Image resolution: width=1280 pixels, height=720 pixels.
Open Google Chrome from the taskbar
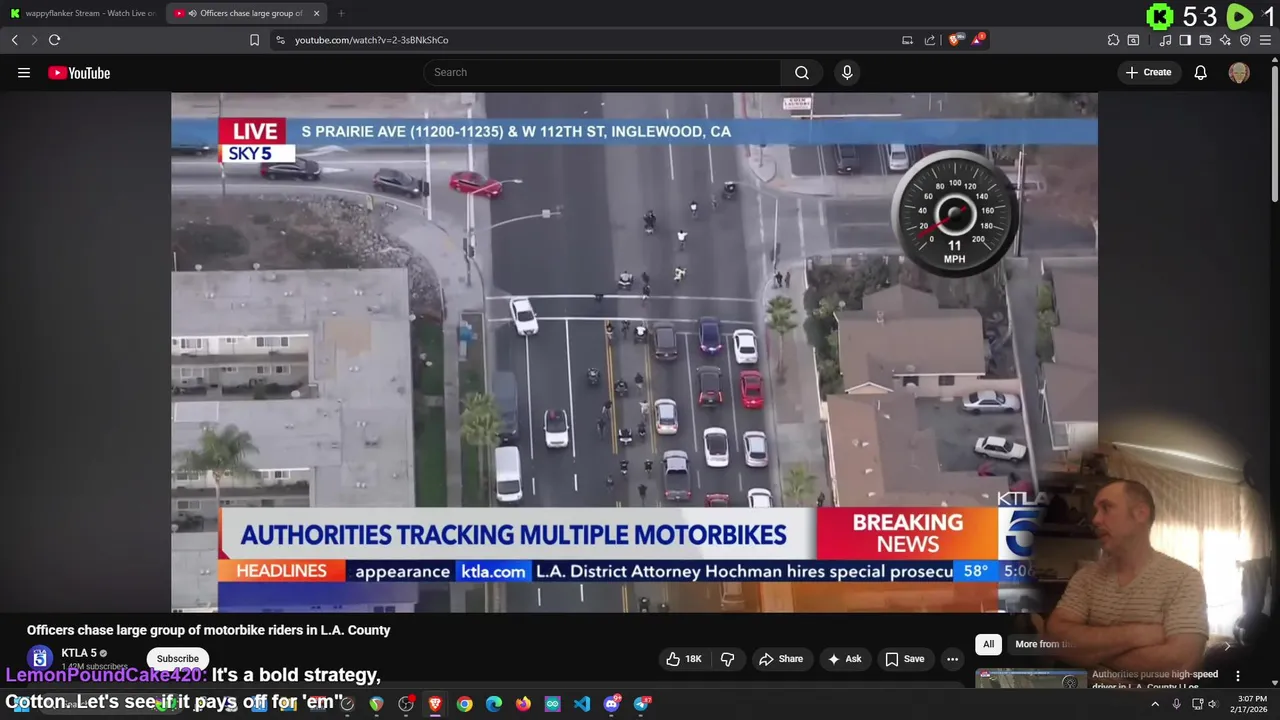pos(464,704)
